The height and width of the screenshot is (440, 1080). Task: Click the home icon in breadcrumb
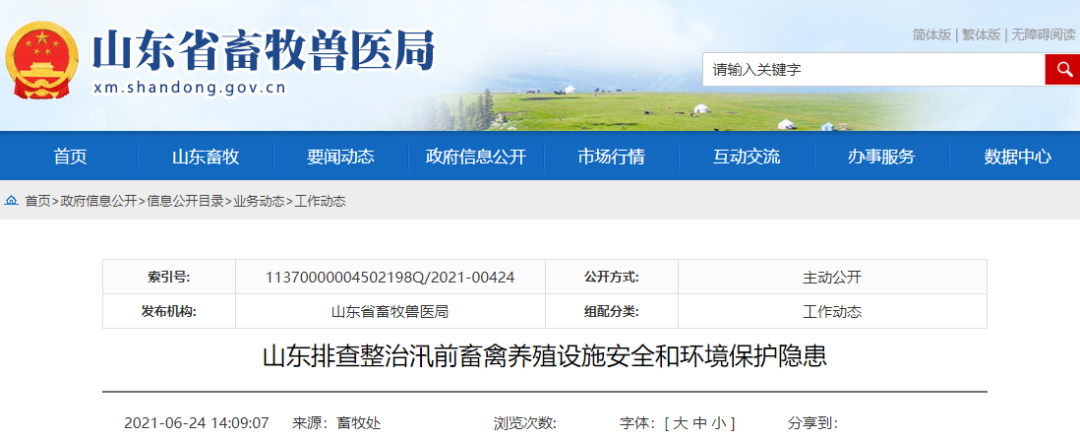(11, 201)
